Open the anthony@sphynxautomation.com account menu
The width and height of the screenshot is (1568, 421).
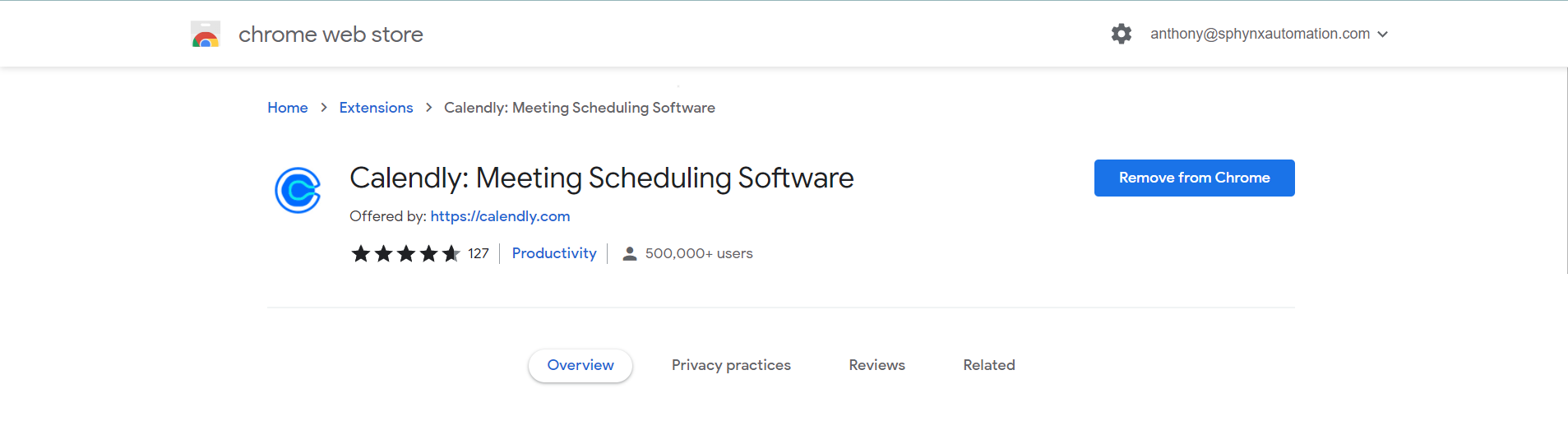coord(1260,34)
